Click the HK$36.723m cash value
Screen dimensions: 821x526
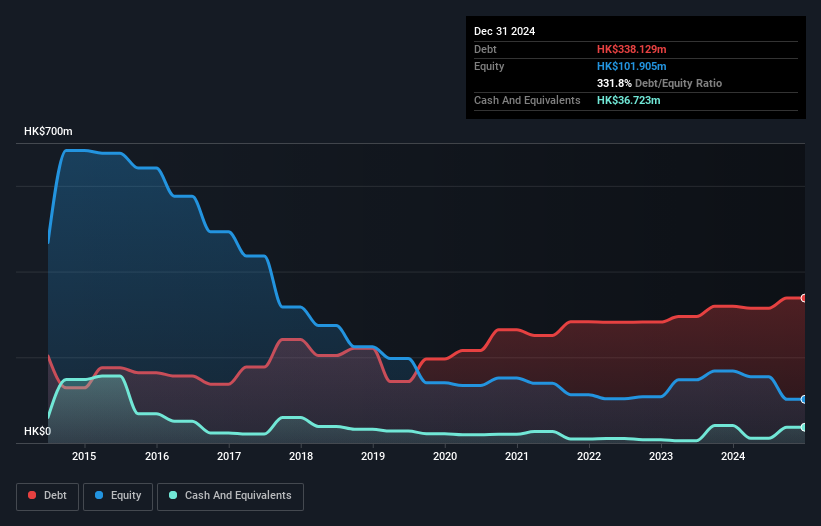click(628, 100)
